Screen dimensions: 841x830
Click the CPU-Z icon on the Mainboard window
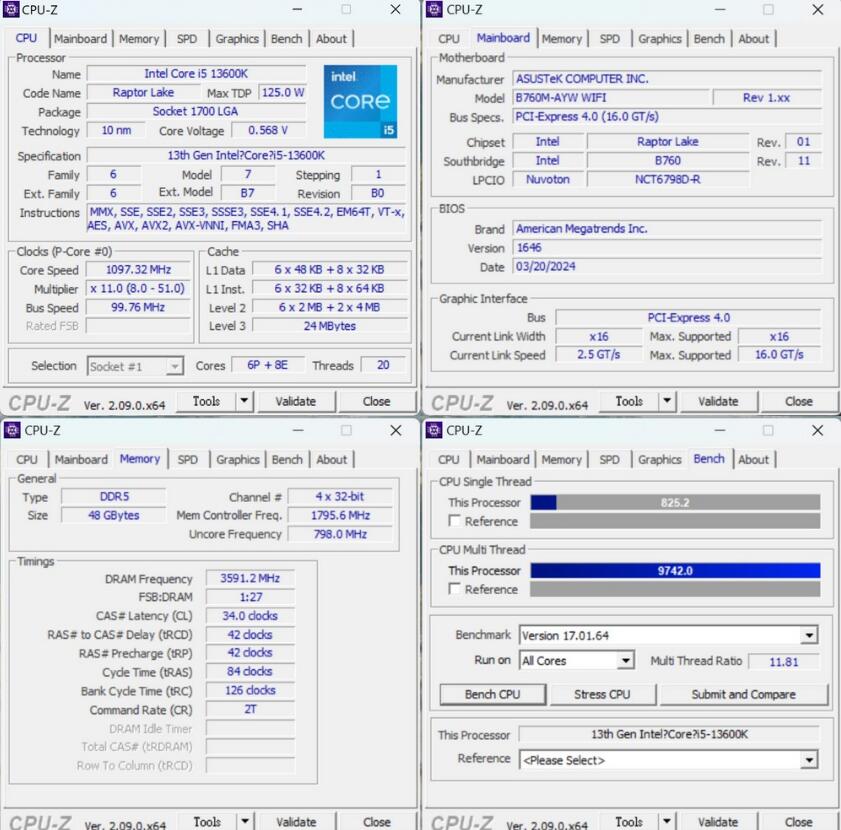pyautogui.click(x=433, y=9)
